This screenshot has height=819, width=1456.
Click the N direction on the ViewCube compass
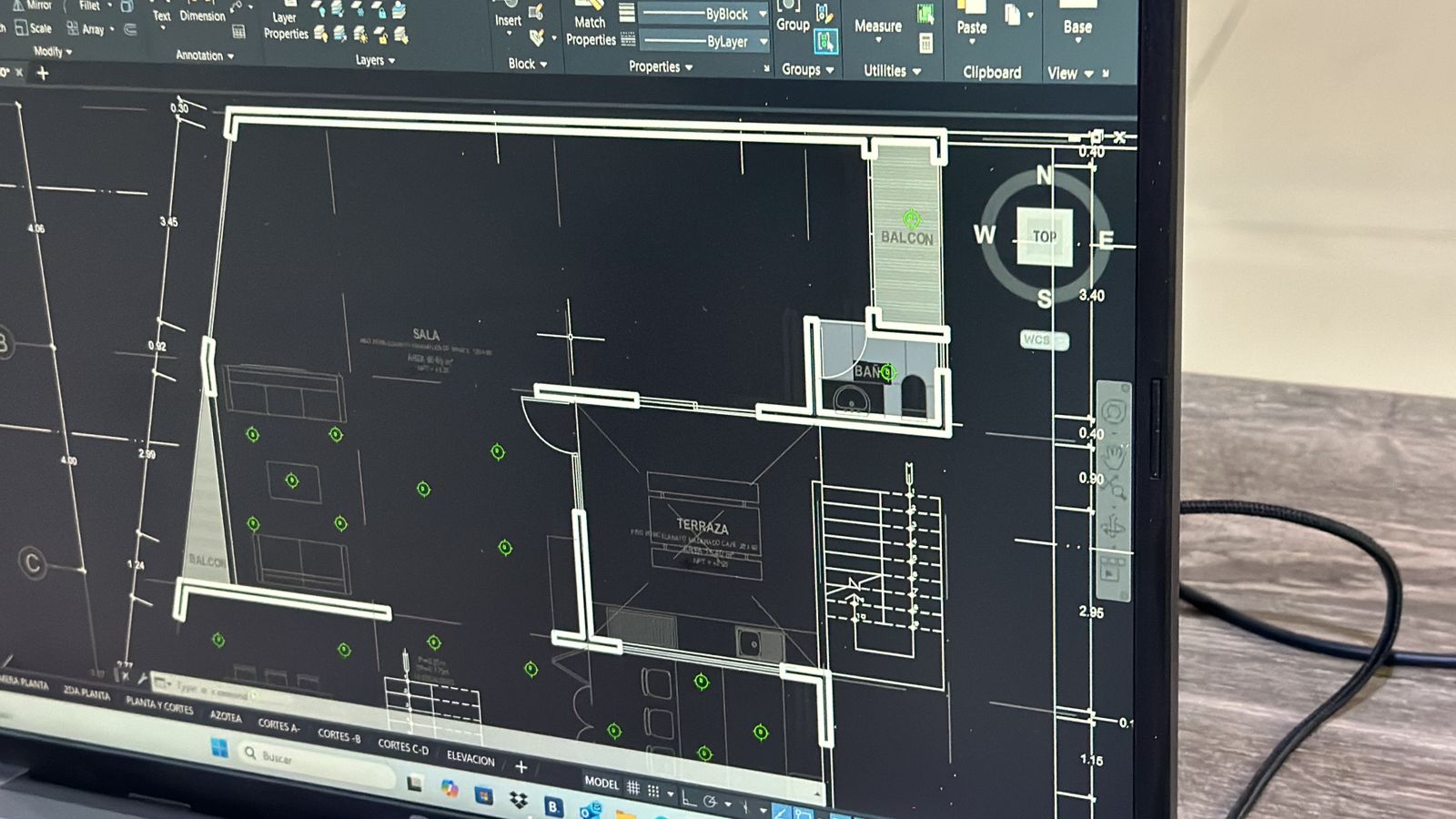click(x=1044, y=175)
